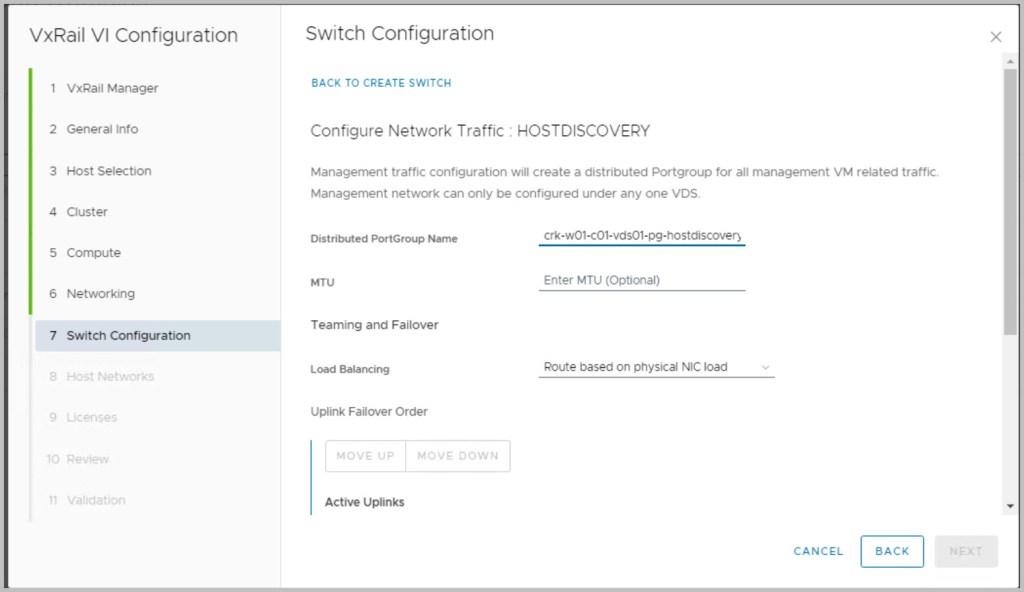The height and width of the screenshot is (592, 1024).
Task: Select the Switch Configuration step
Action: pyautogui.click(x=128, y=336)
